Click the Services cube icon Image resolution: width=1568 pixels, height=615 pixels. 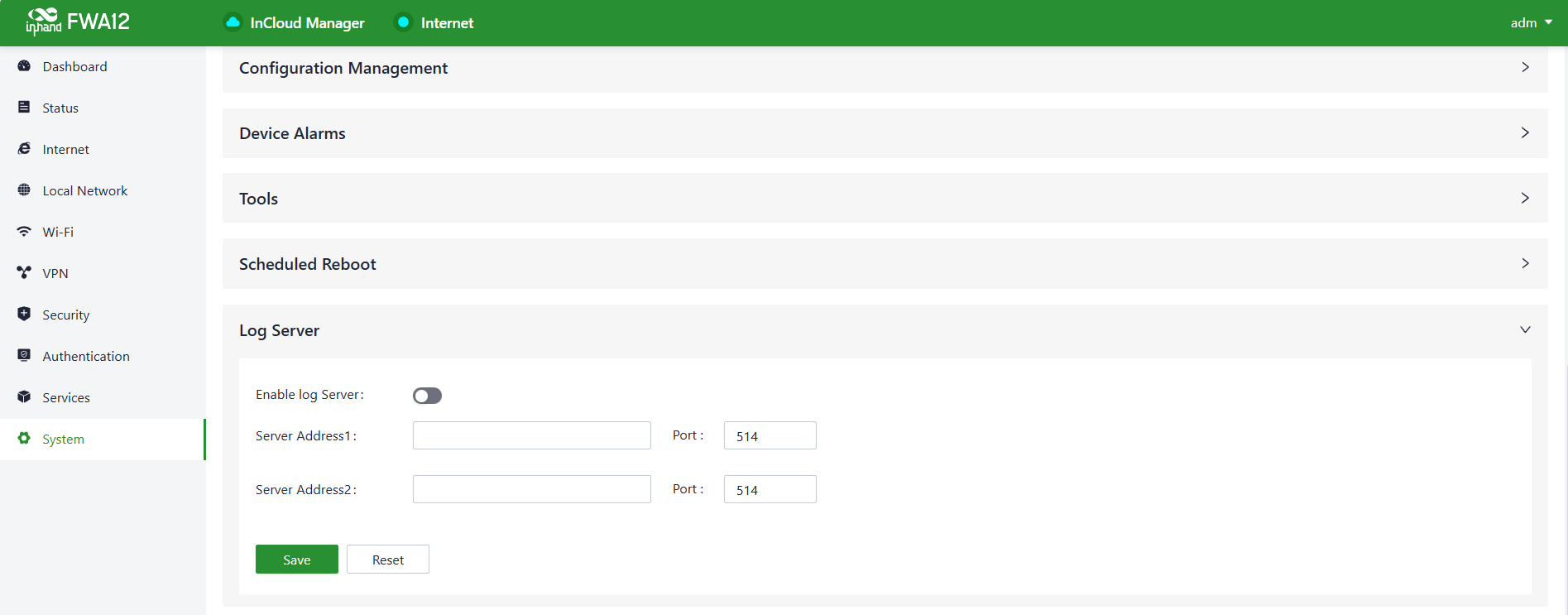[x=24, y=397]
